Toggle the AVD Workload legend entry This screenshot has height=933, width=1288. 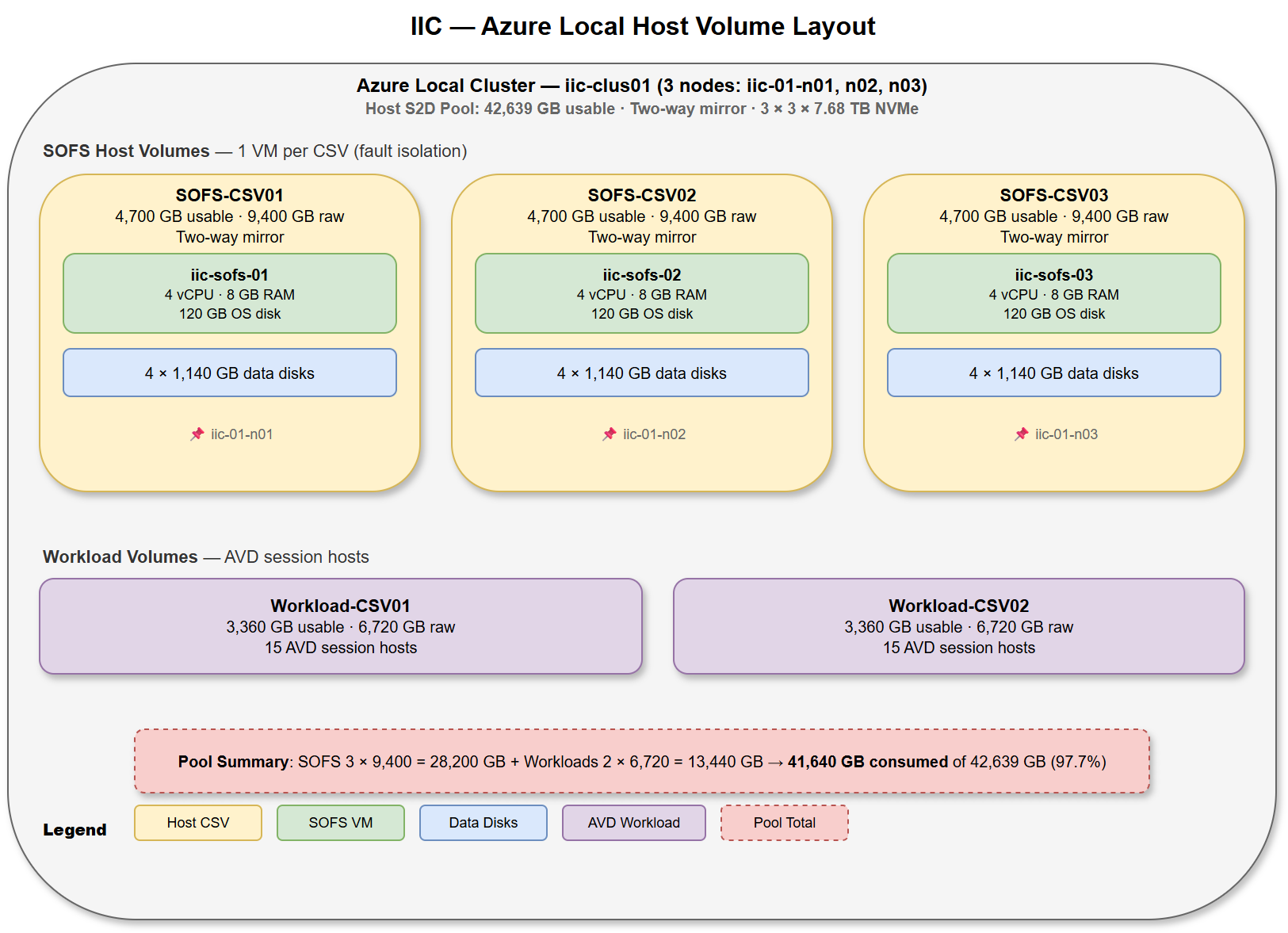pos(633,822)
